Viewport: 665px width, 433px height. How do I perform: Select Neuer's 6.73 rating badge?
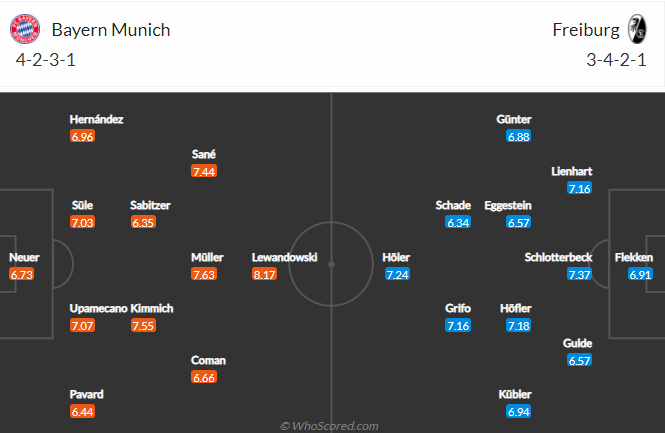pyautogui.click(x=22, y=274)
